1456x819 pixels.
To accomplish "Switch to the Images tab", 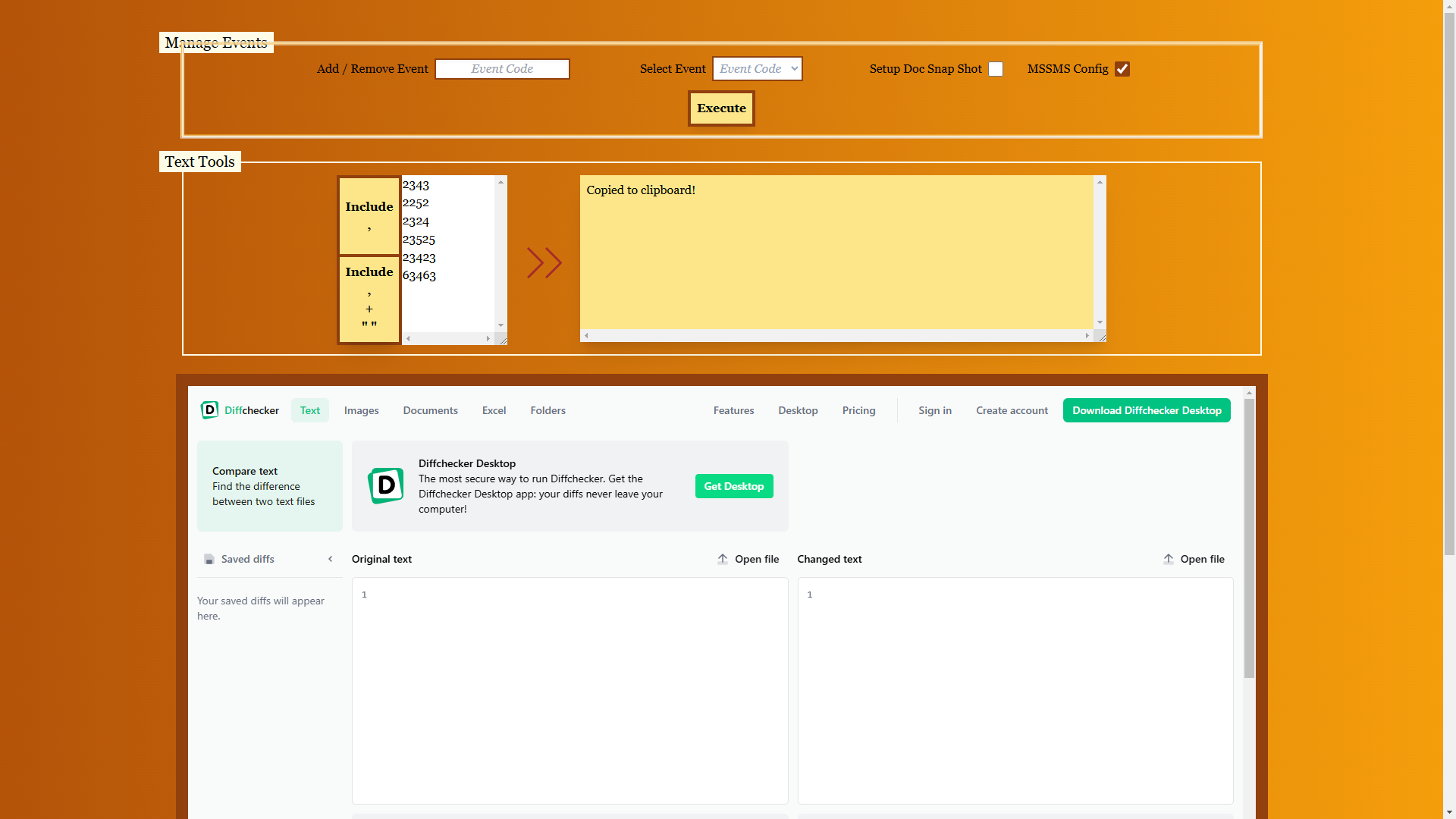I will click(x=361, y=410).
